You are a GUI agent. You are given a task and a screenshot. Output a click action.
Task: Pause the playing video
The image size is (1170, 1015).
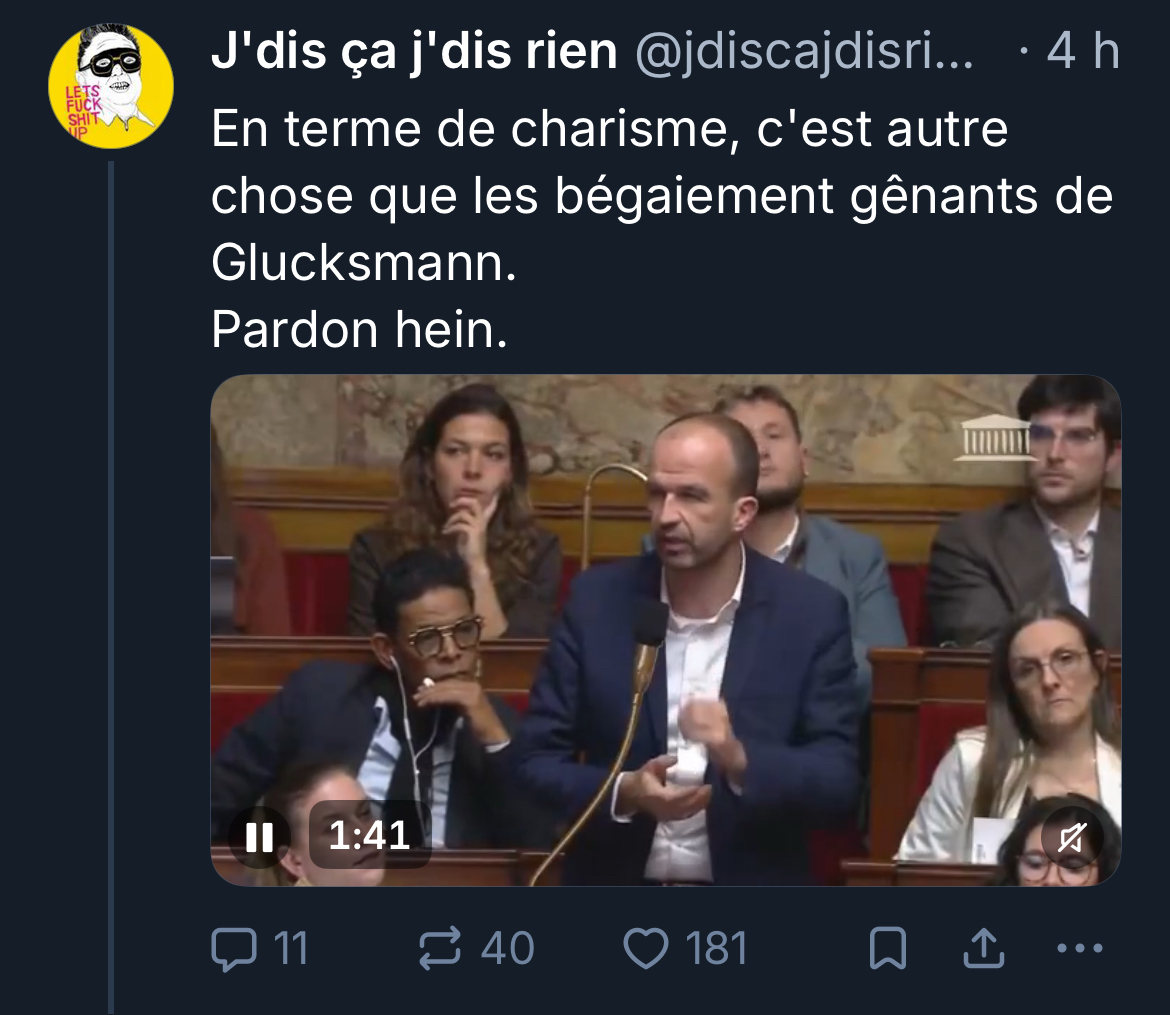(259, 837)
